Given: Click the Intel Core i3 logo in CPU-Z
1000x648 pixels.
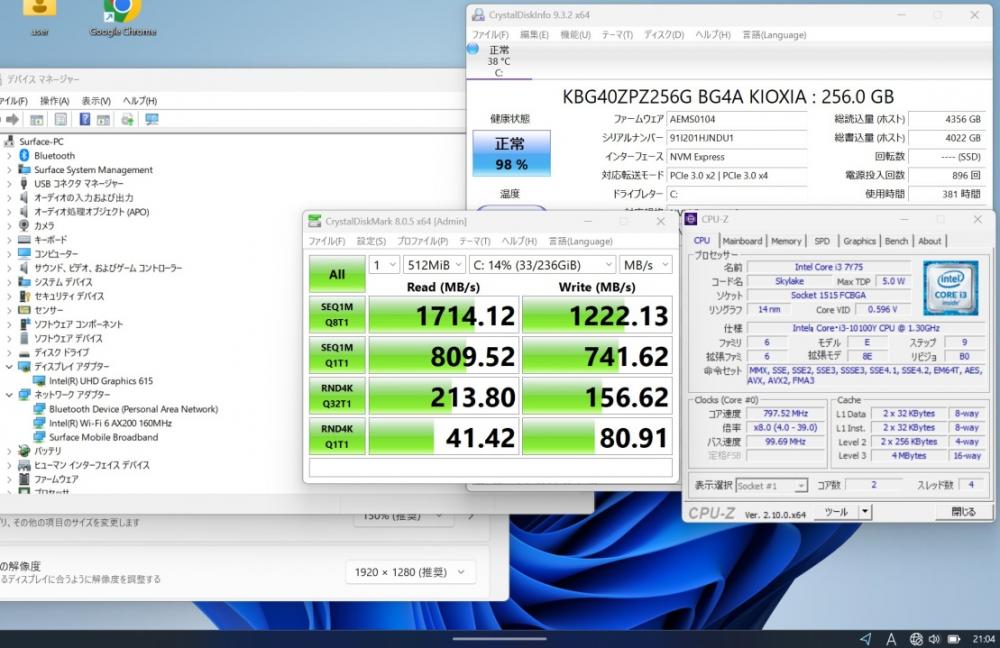Looking at the screenshot, I should pyautogui.click(x=950, y=288).
